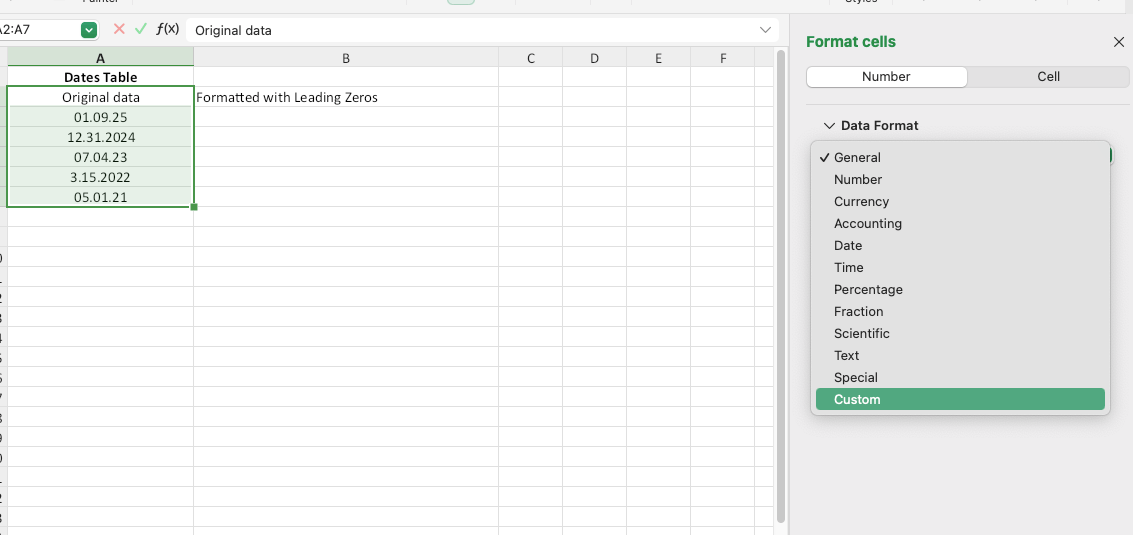This screenshot has height=535, width=1133.
Task: Click the Dates Table title cell
Action: pyautogui.click(x=100, y=77)
